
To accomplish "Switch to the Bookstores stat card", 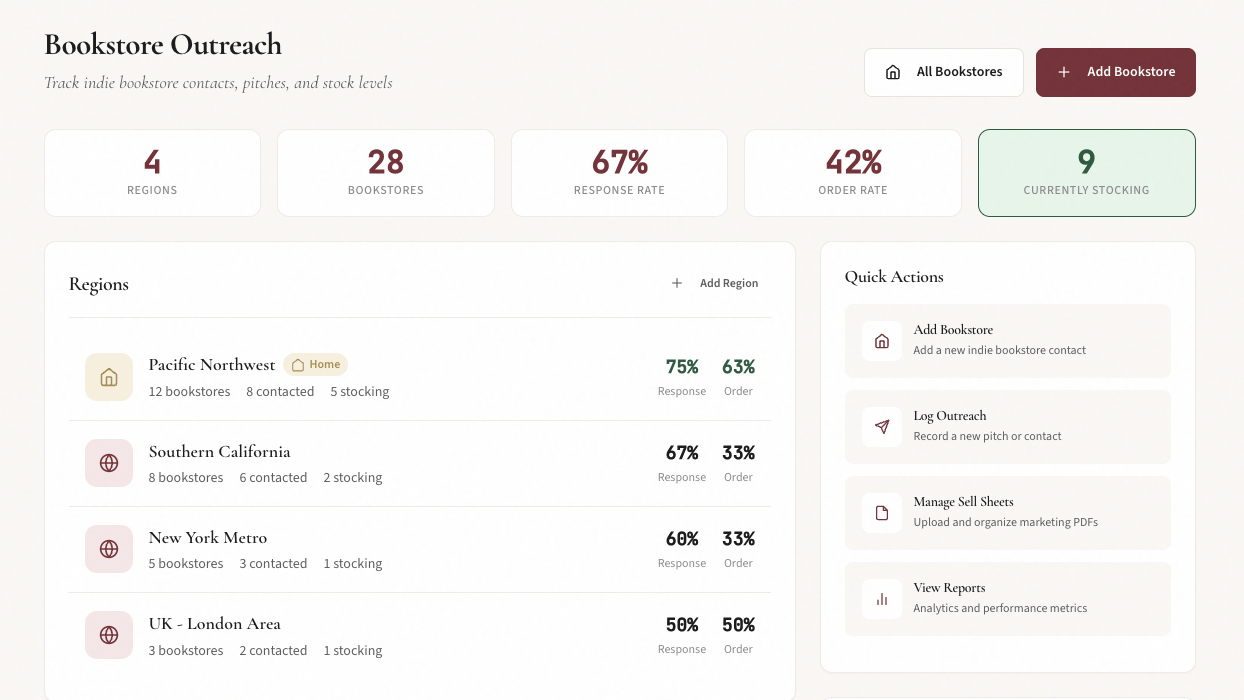I will (x=386, y=172).
